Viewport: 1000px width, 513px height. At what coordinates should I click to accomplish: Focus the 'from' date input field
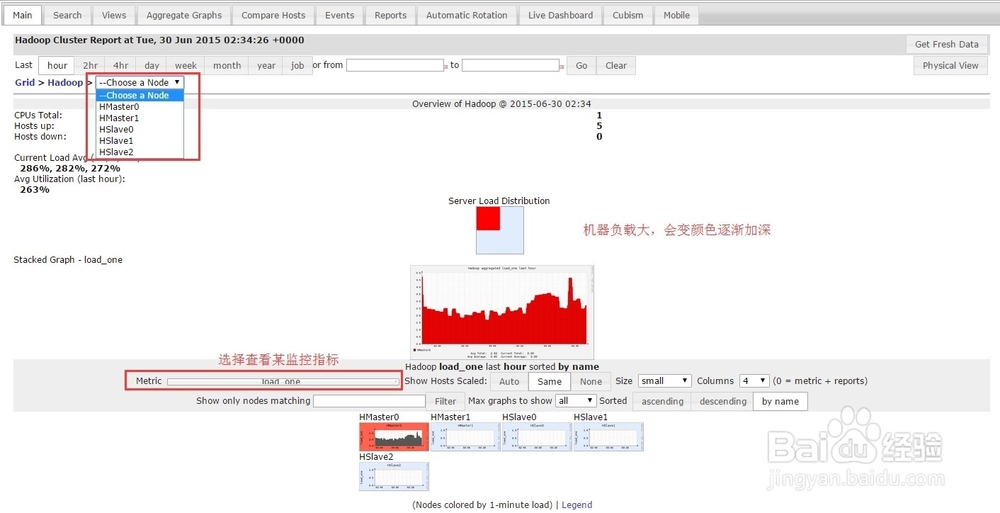click(395, 65)
